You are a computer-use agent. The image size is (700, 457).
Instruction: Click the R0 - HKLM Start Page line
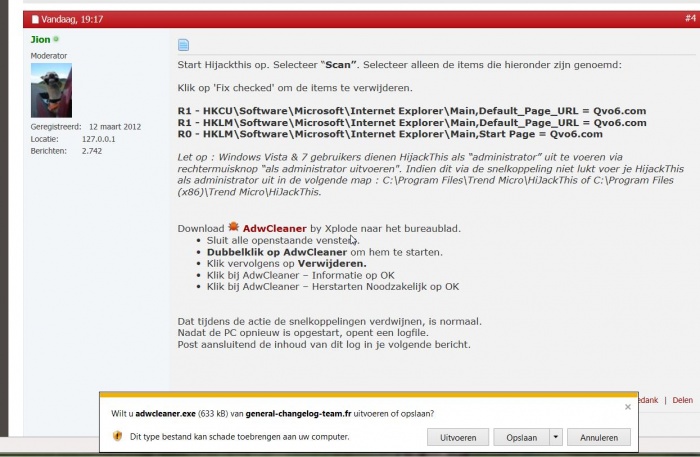[390, 134]
